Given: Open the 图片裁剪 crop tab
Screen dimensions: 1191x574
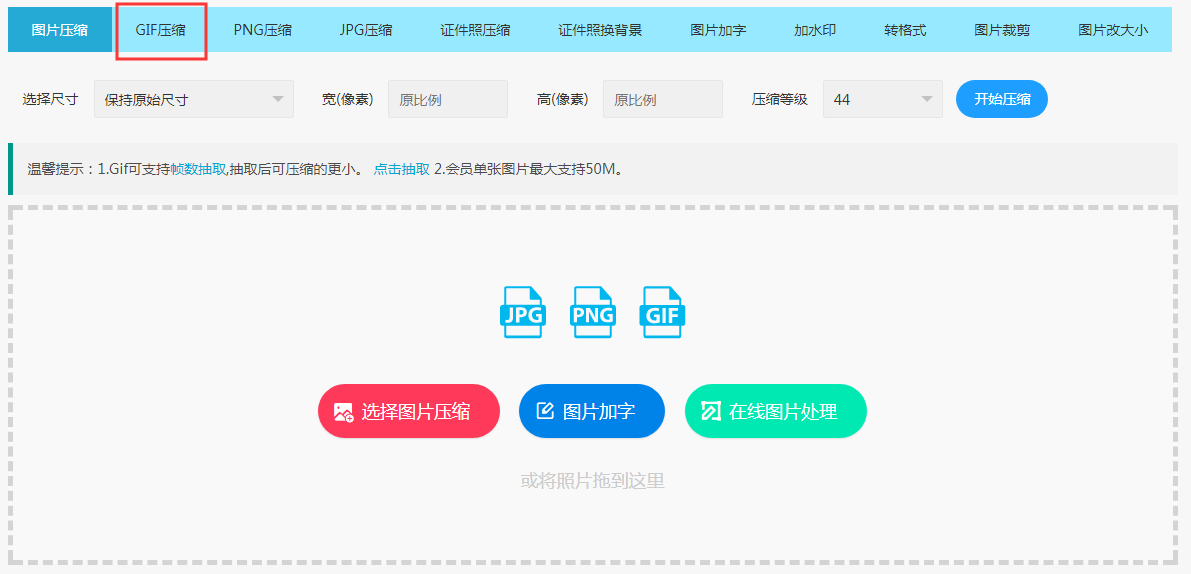Looking at the screenshot, I should [x=1002, y=30].
